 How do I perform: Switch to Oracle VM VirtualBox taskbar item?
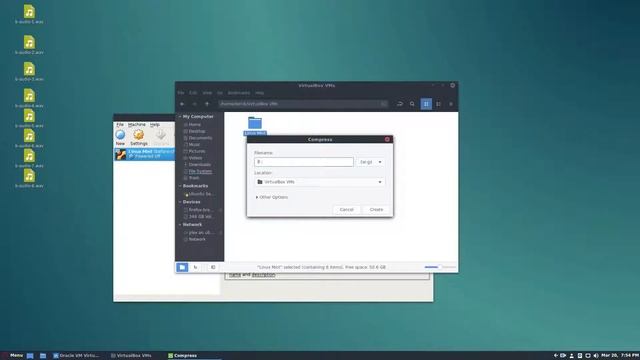click(77, 356)
